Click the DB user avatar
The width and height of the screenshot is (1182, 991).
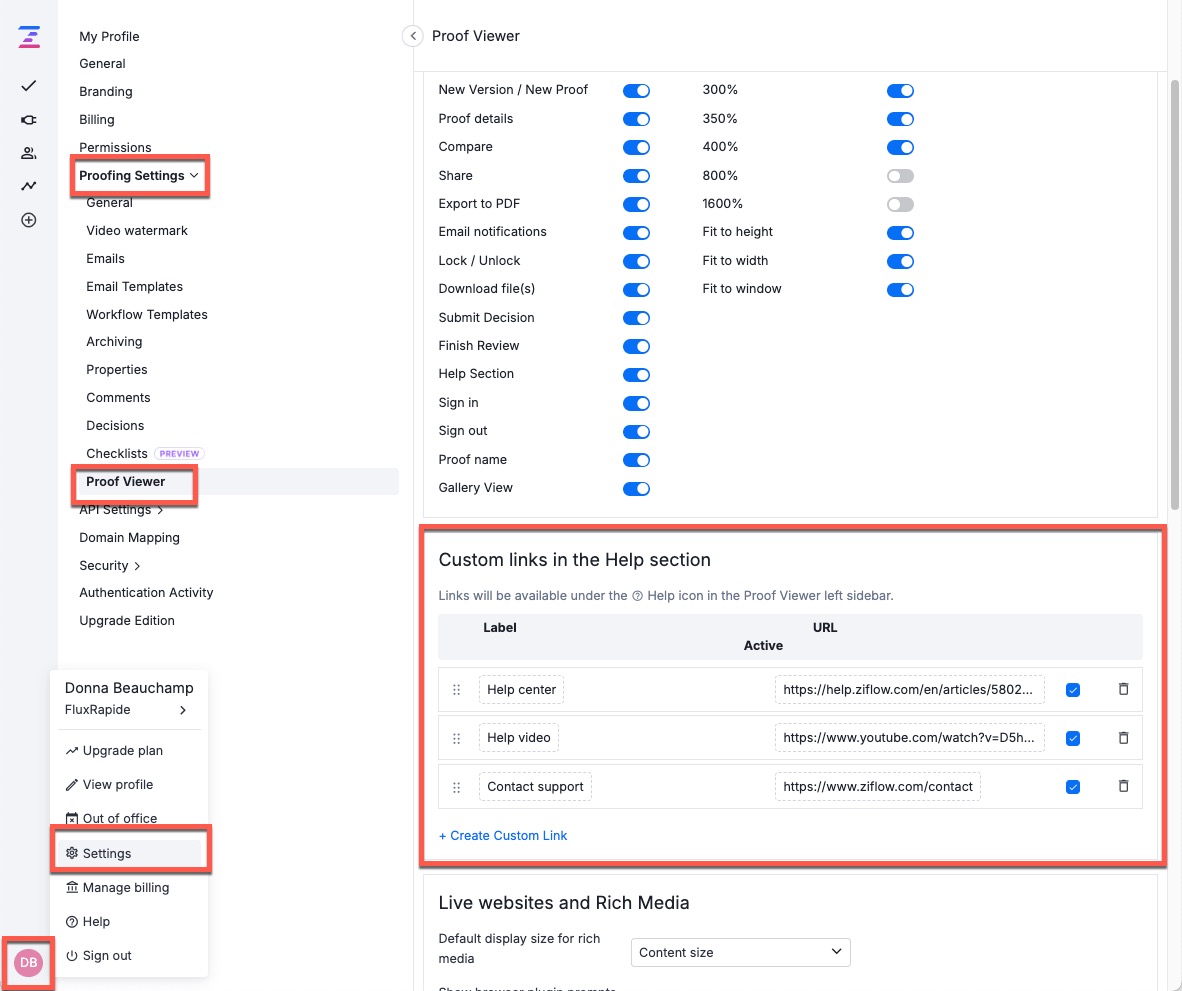[x=28, y=962]
